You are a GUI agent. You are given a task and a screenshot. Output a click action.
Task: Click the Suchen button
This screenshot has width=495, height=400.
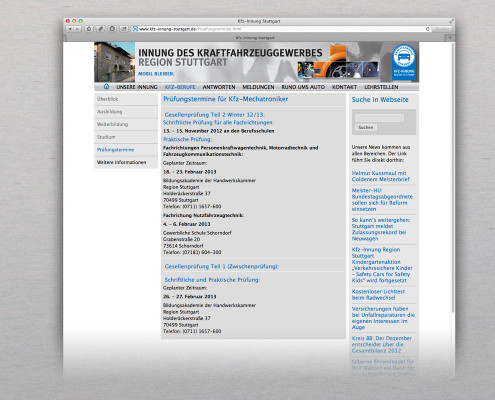coord(366,127)
